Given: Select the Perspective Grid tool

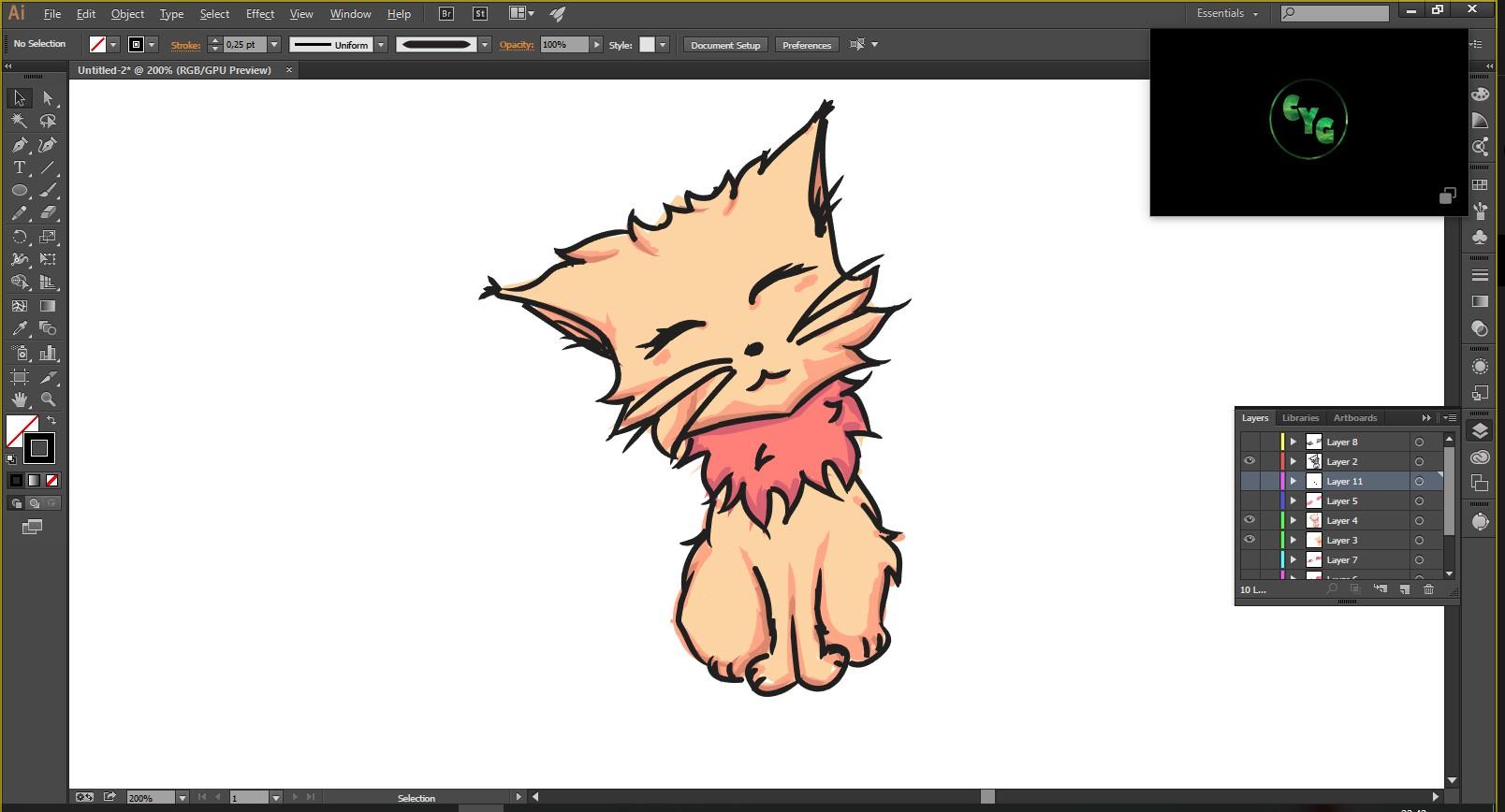Looking at the screenshot, I should coord(49,283).
